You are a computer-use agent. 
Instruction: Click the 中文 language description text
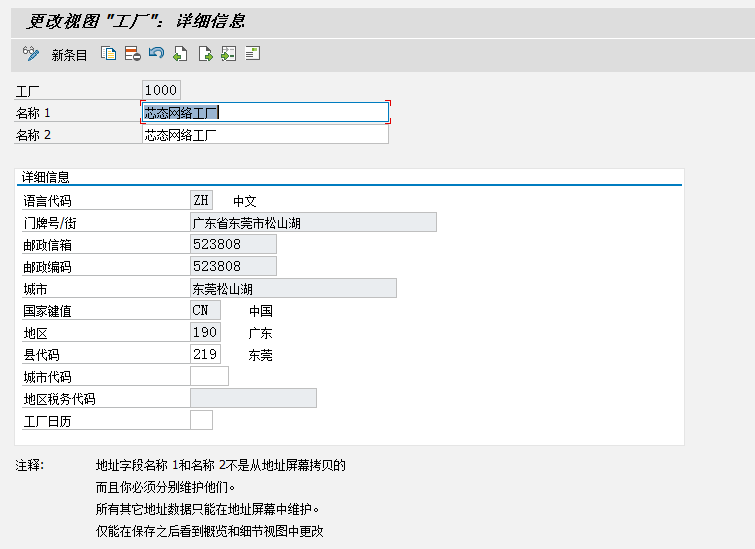[245, 201]
